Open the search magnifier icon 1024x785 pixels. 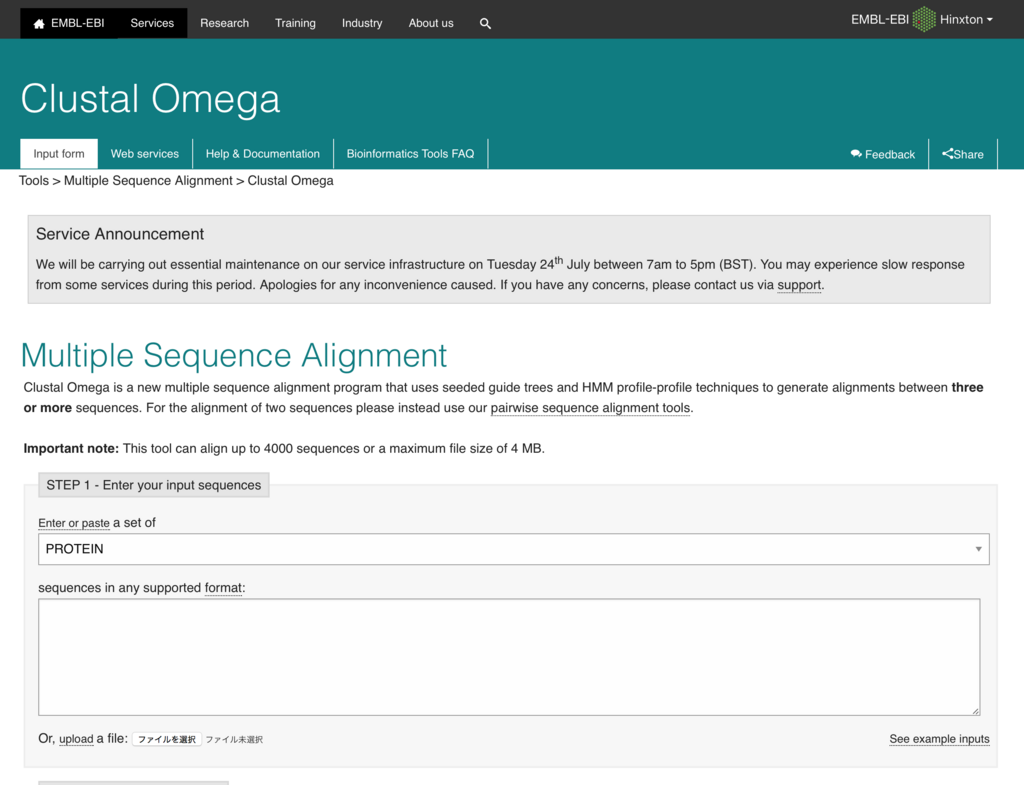click(485, 24)
